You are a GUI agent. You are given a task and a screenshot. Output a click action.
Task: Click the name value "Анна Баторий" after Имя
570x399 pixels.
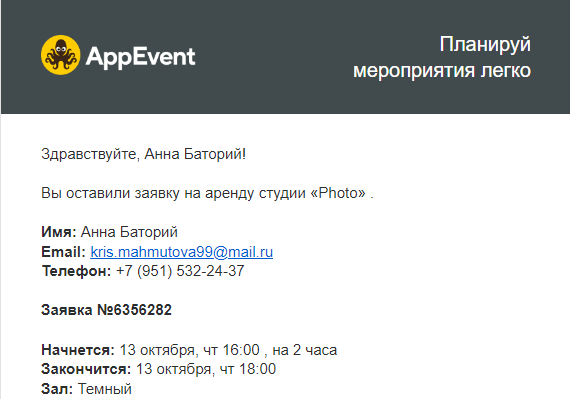pos(129,232)
